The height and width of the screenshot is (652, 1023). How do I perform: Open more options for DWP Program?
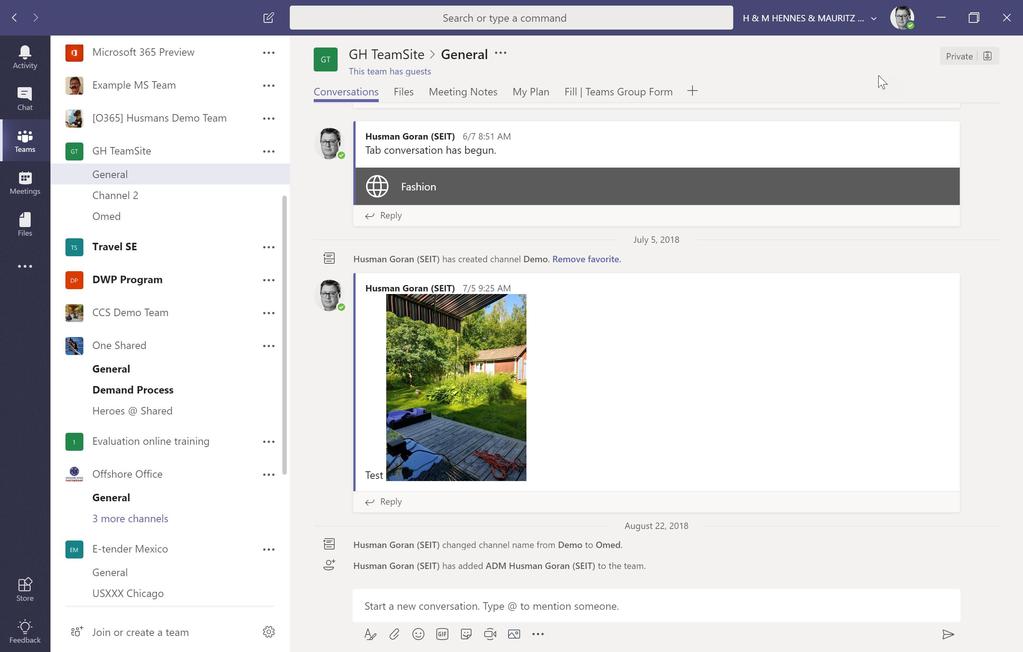coord(269,279)
